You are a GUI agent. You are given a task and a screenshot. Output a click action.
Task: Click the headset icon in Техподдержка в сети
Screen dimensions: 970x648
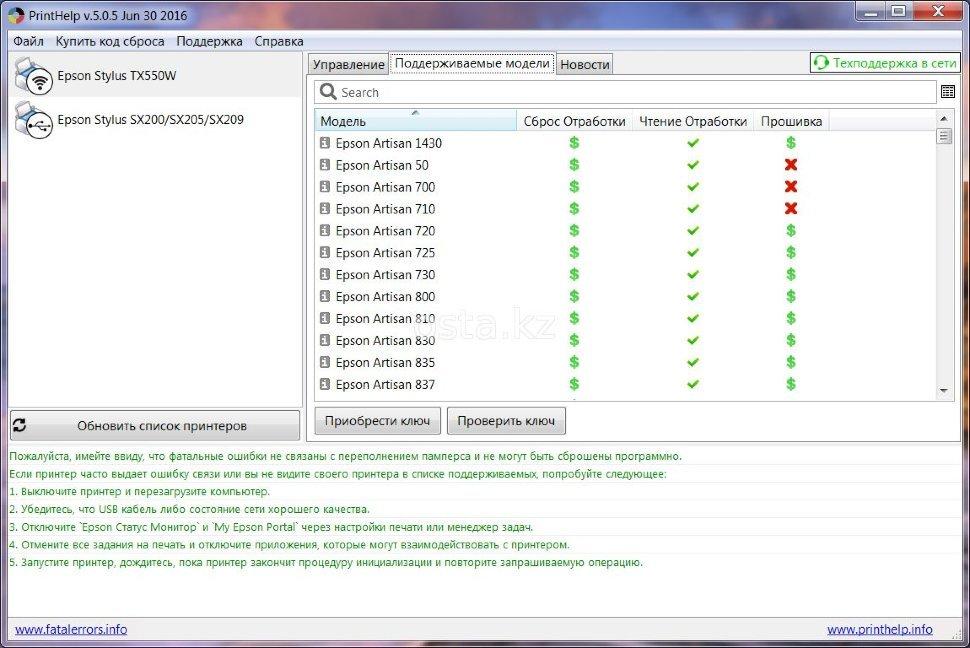[x=821, y=63]
